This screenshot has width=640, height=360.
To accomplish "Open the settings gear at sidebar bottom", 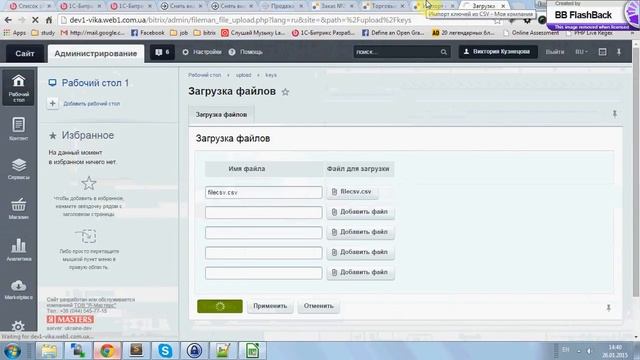I will click(18, 326).
